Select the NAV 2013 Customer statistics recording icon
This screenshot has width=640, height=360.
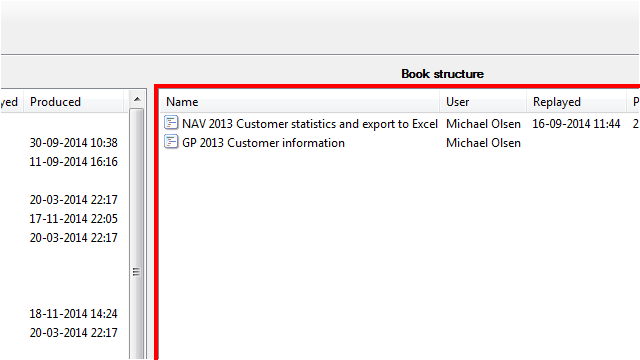[x=171, y=122]
